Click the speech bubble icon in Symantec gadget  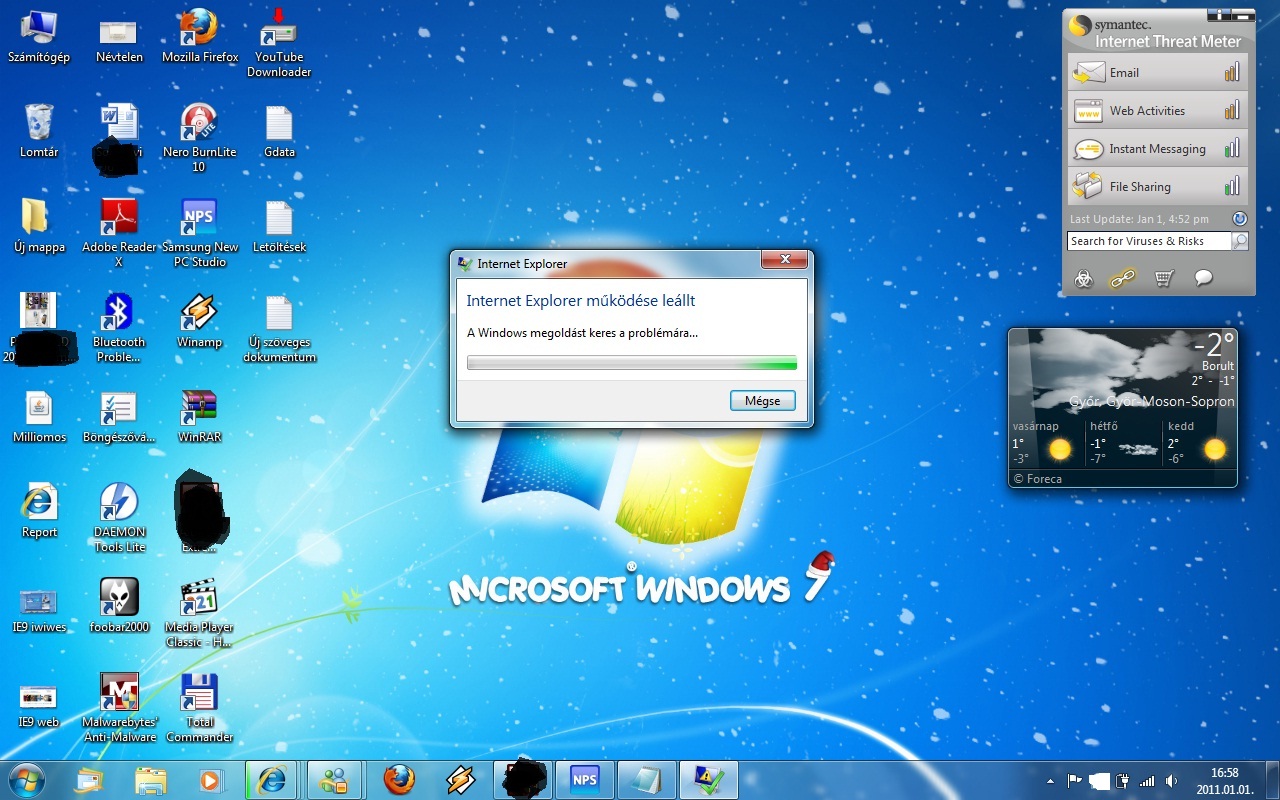[1204, 278]
